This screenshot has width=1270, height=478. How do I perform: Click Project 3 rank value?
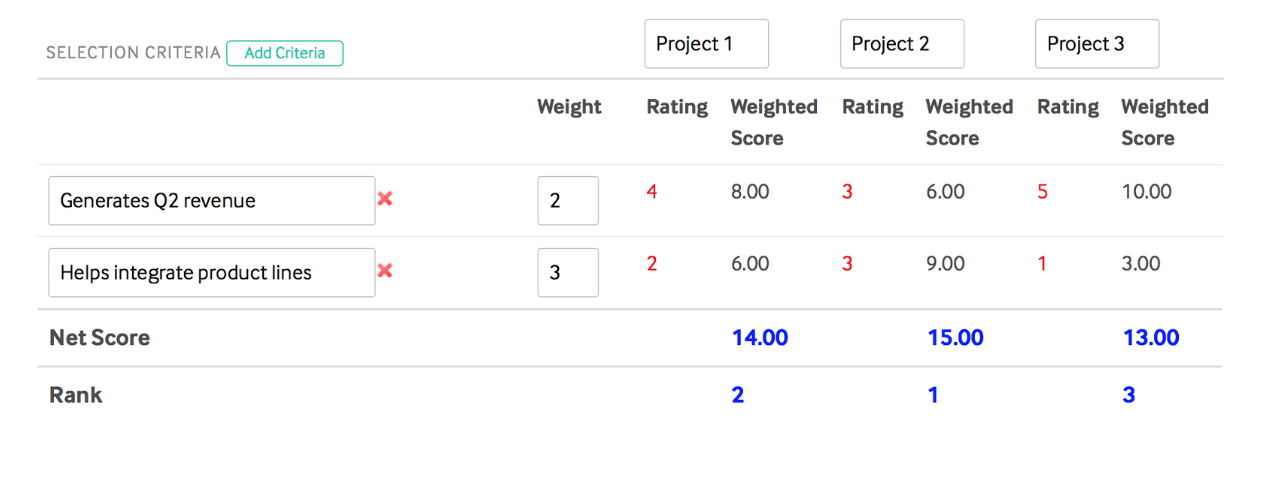1129,395
